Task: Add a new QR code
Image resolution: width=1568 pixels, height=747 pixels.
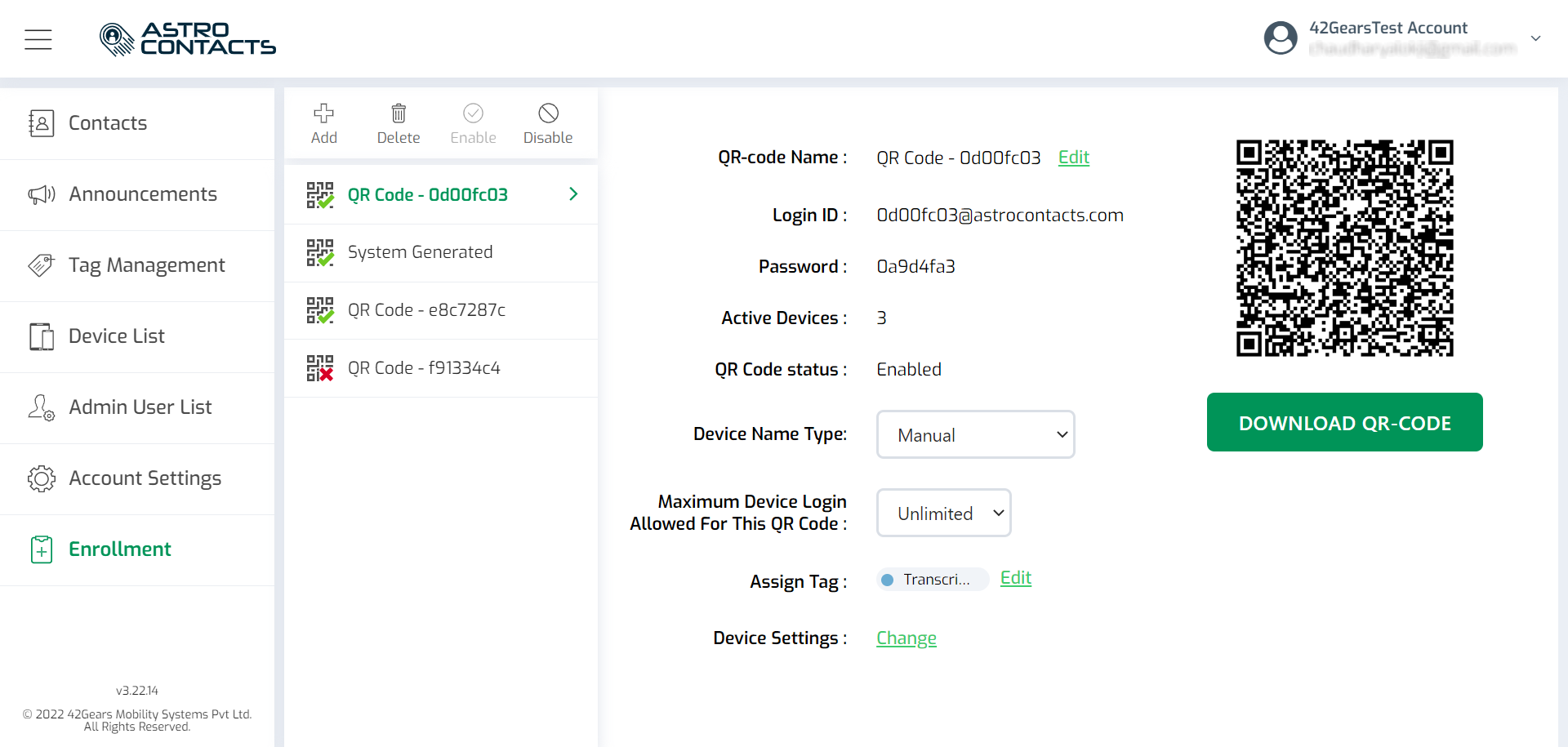Action: 324,124
